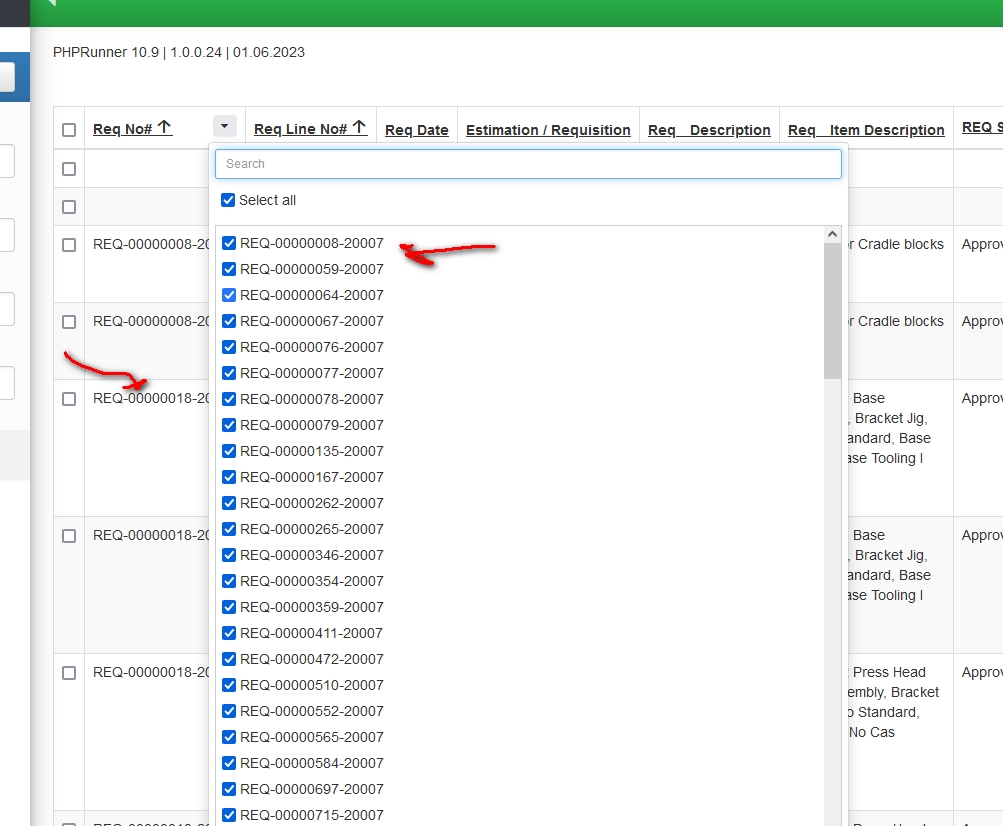The width and height of the screenshot is (1003, 826).
Task: Select the row checkbox for the REQ-00000018 record
Action: tap(68, 397)
